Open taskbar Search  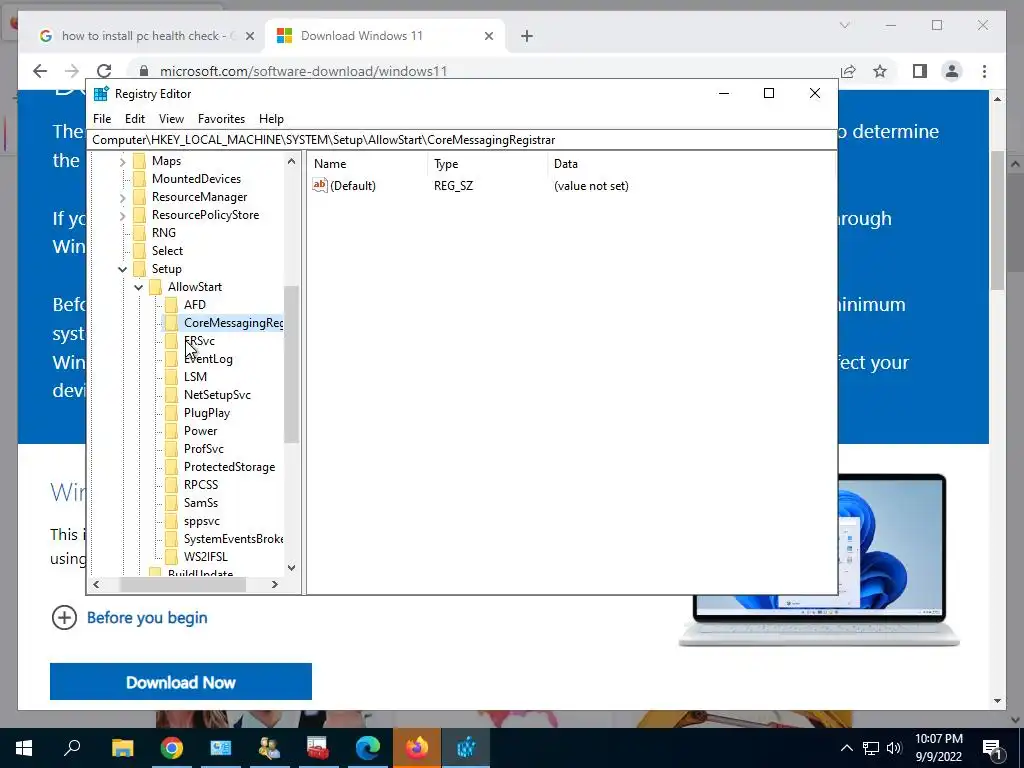(72, 748)
